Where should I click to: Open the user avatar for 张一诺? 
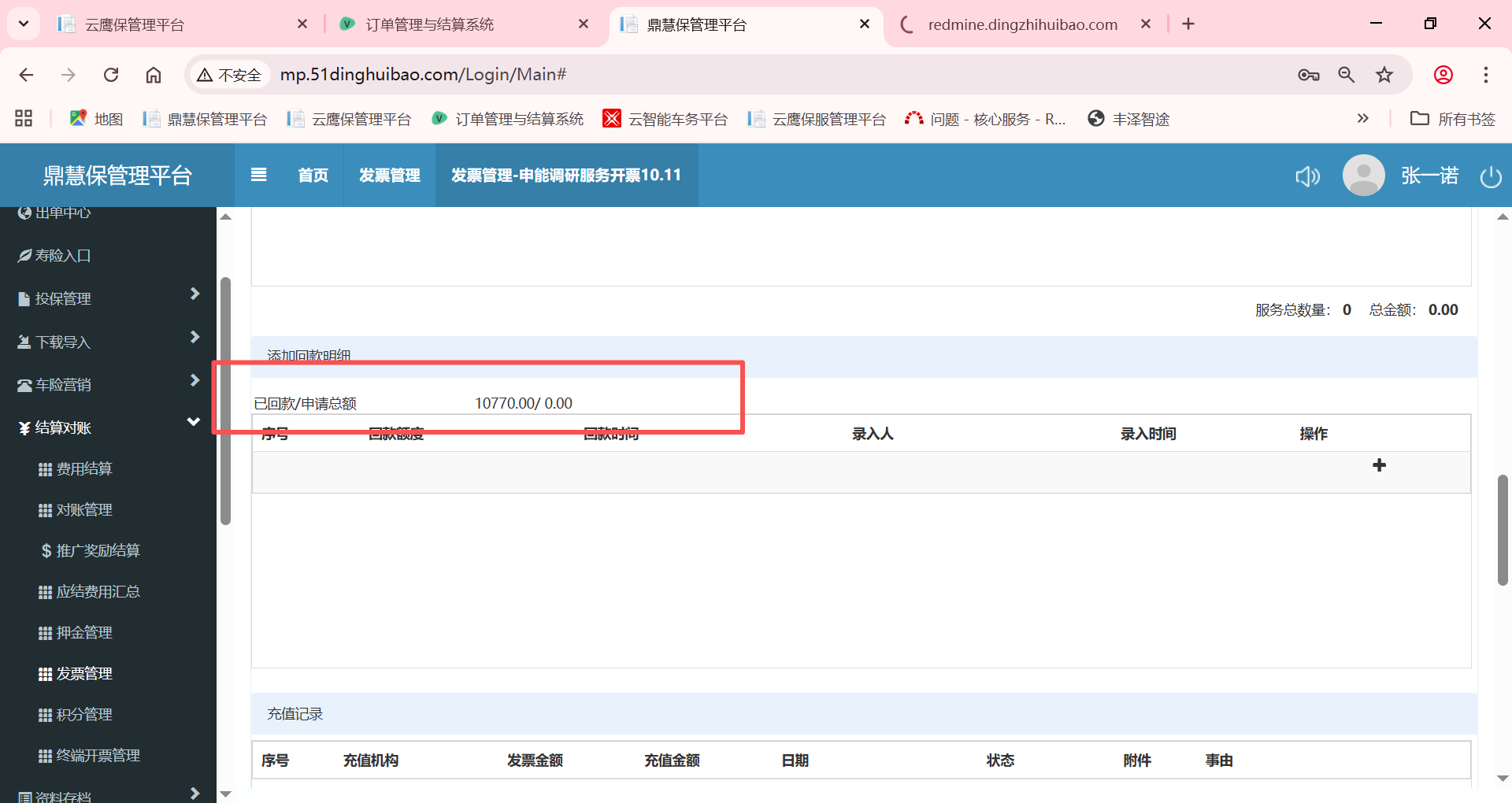click(1363, 176)
